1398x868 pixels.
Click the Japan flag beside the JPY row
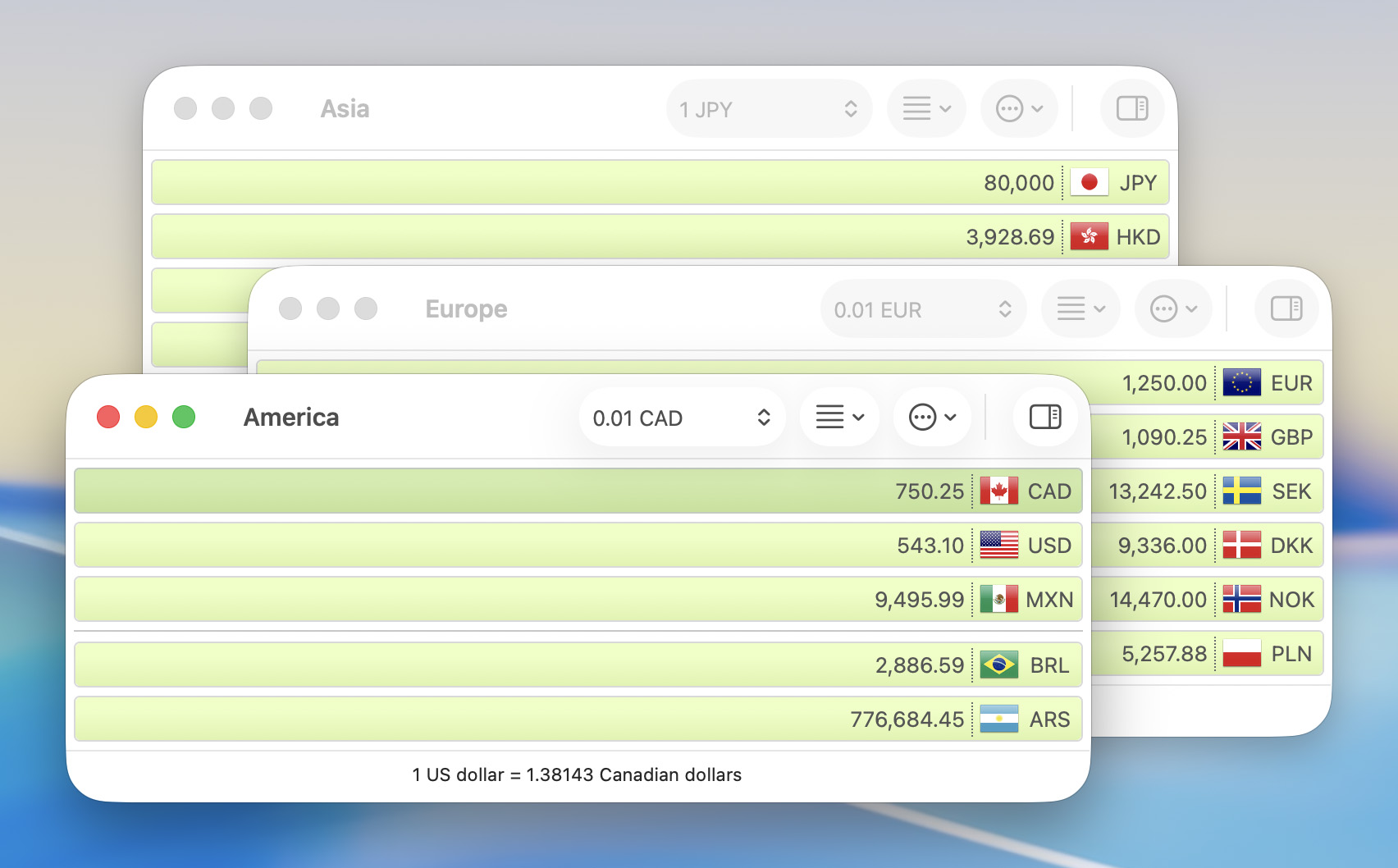pyautogui.click(x=1091, y=182)
